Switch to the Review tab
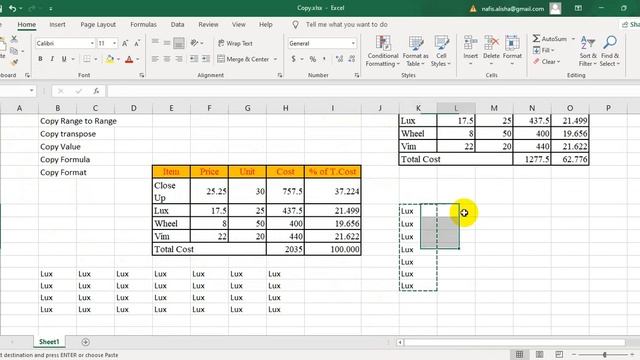This screenshot has width=640, height=360. (208, 24)
